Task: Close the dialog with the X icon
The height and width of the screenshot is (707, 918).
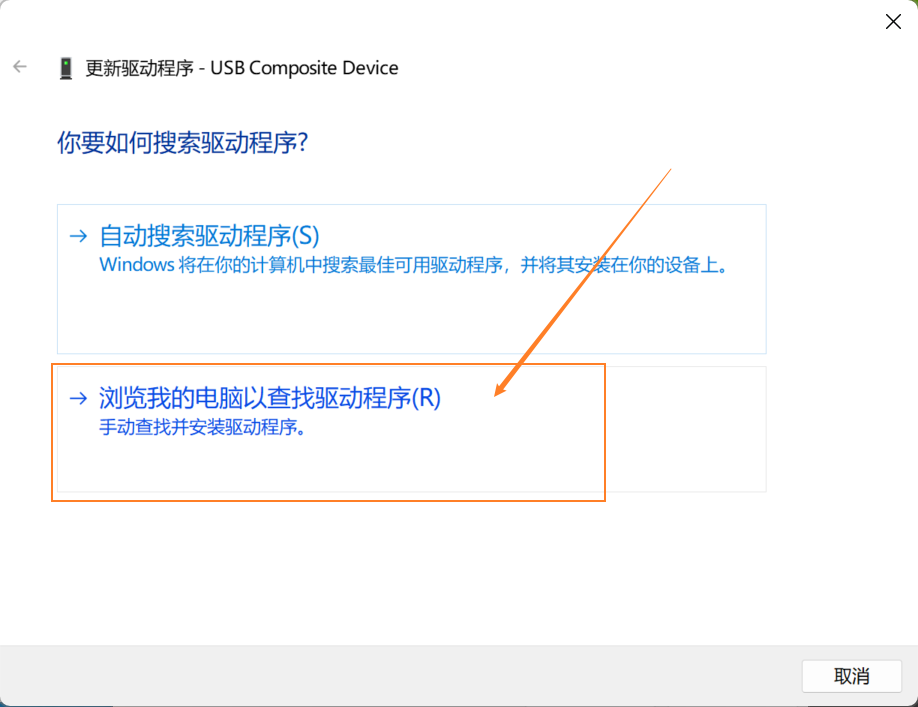Action: (893, 22)
